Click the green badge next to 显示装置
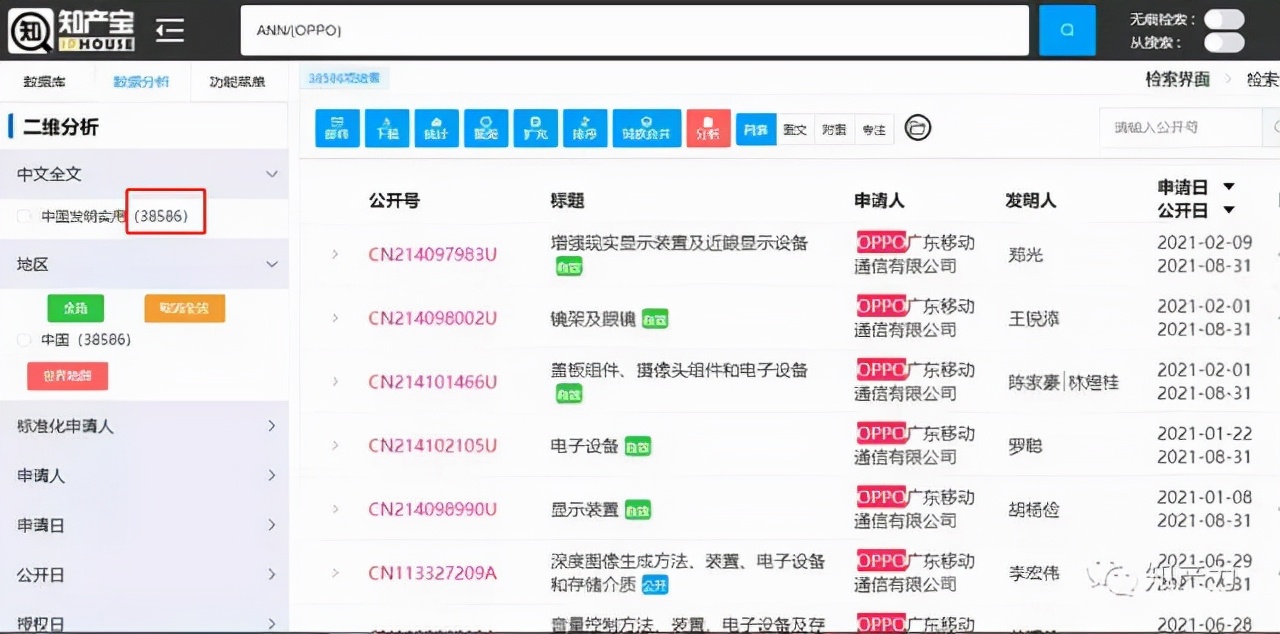Screen dimensions: 1280x634 pos(638,510)
